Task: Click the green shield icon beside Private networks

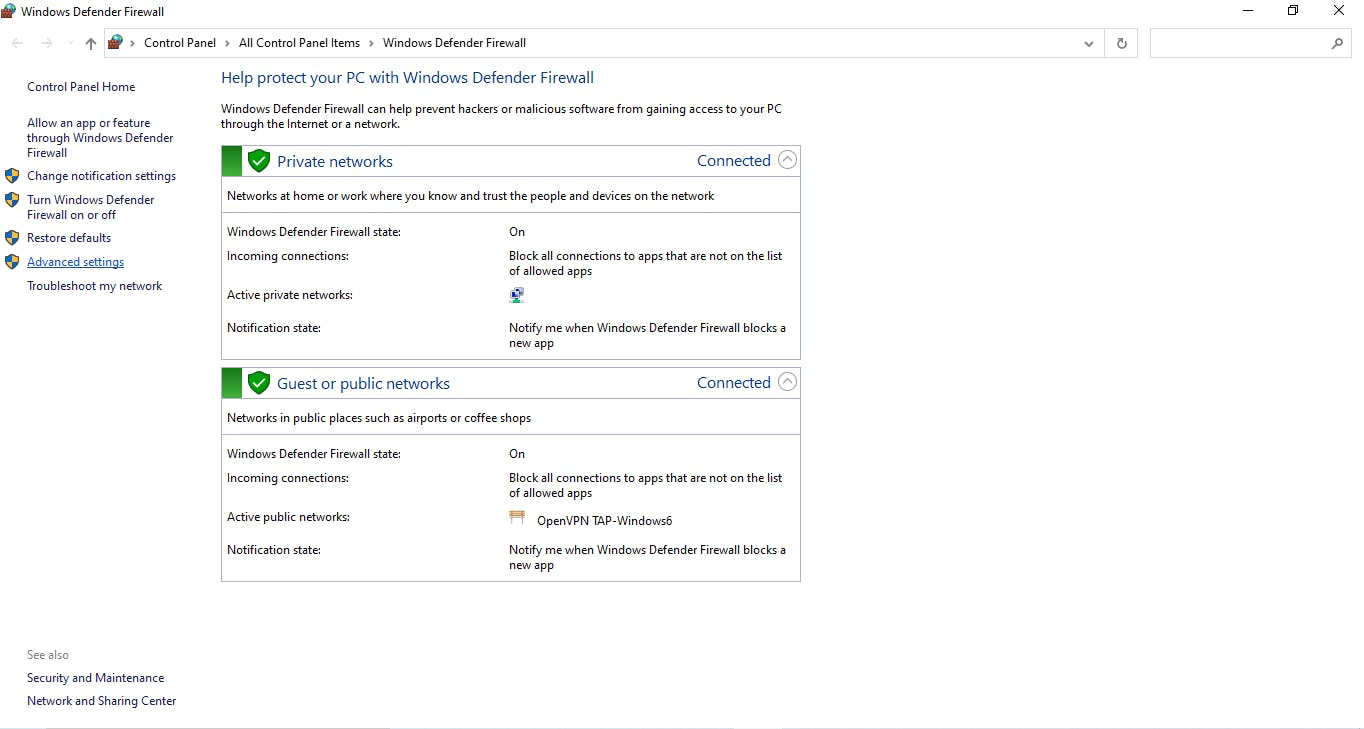Action: (259, 160)
